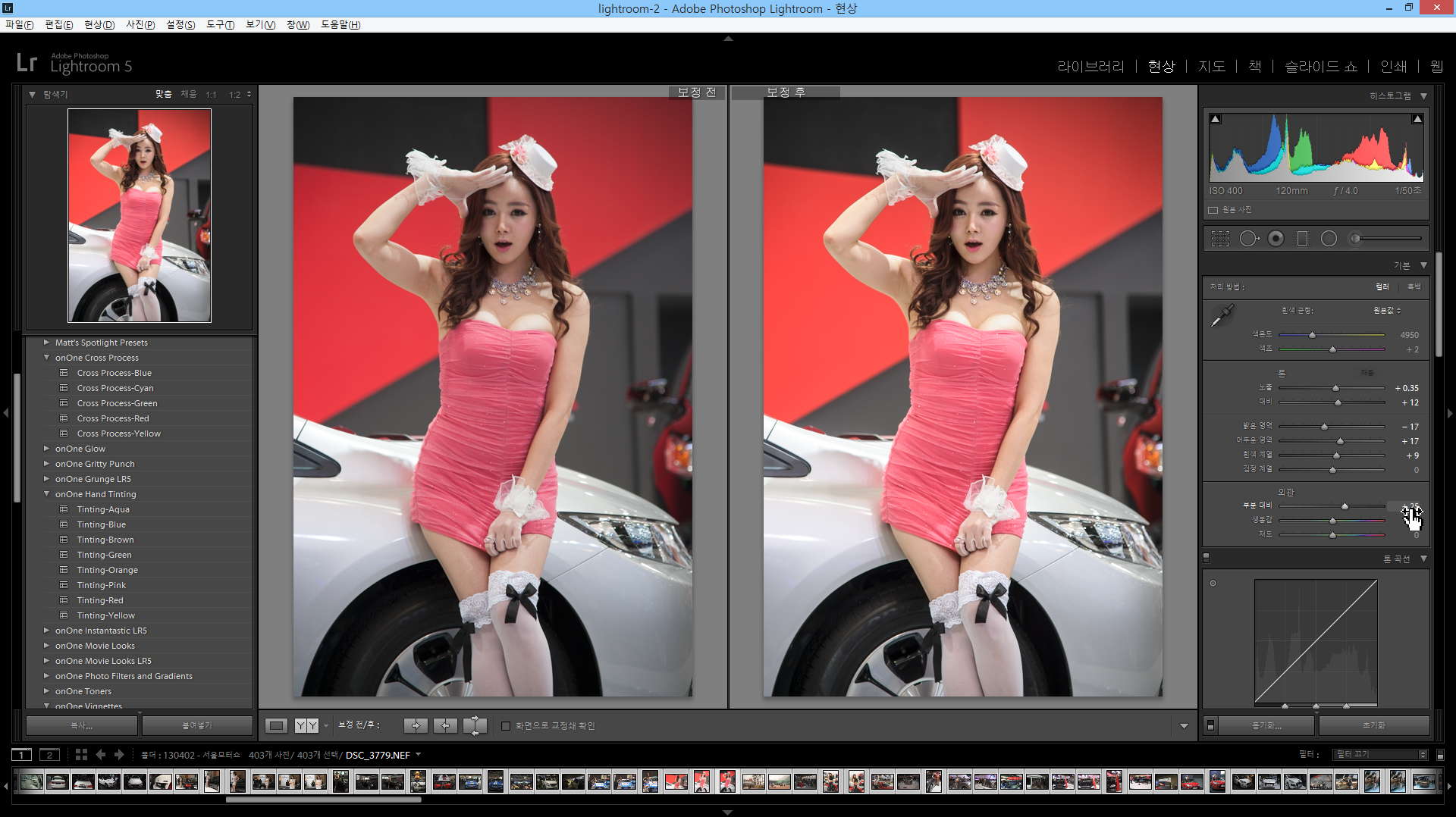This screenshot has height=817, width=1456.
Task: Set treatment to Black & White (흑백)
Action: pos(1414,286)
